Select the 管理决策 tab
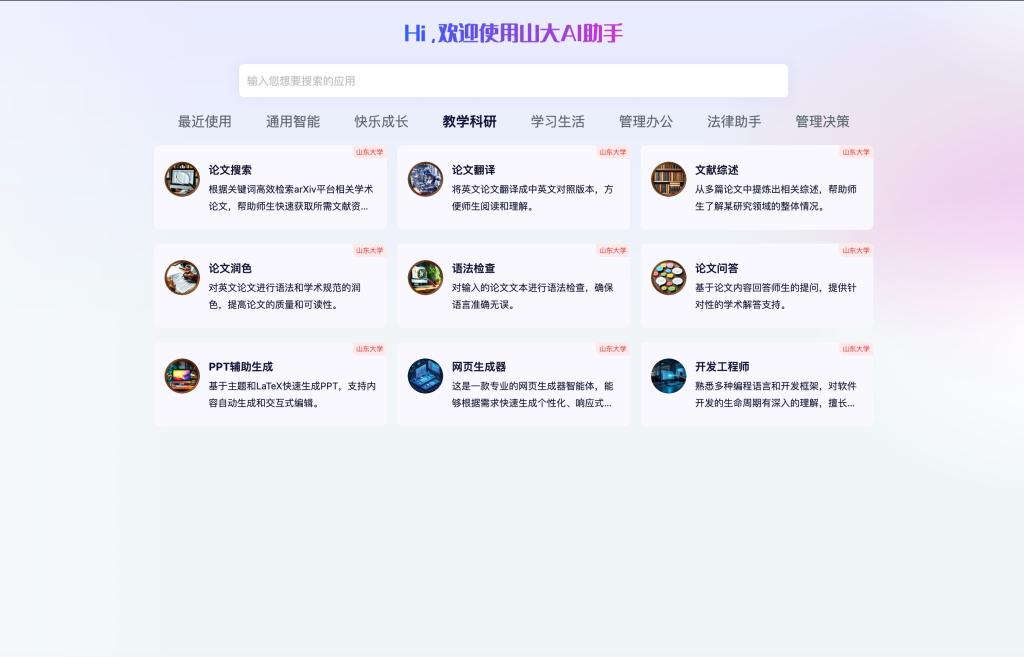 pyautogui.click(x=822, y=121)
